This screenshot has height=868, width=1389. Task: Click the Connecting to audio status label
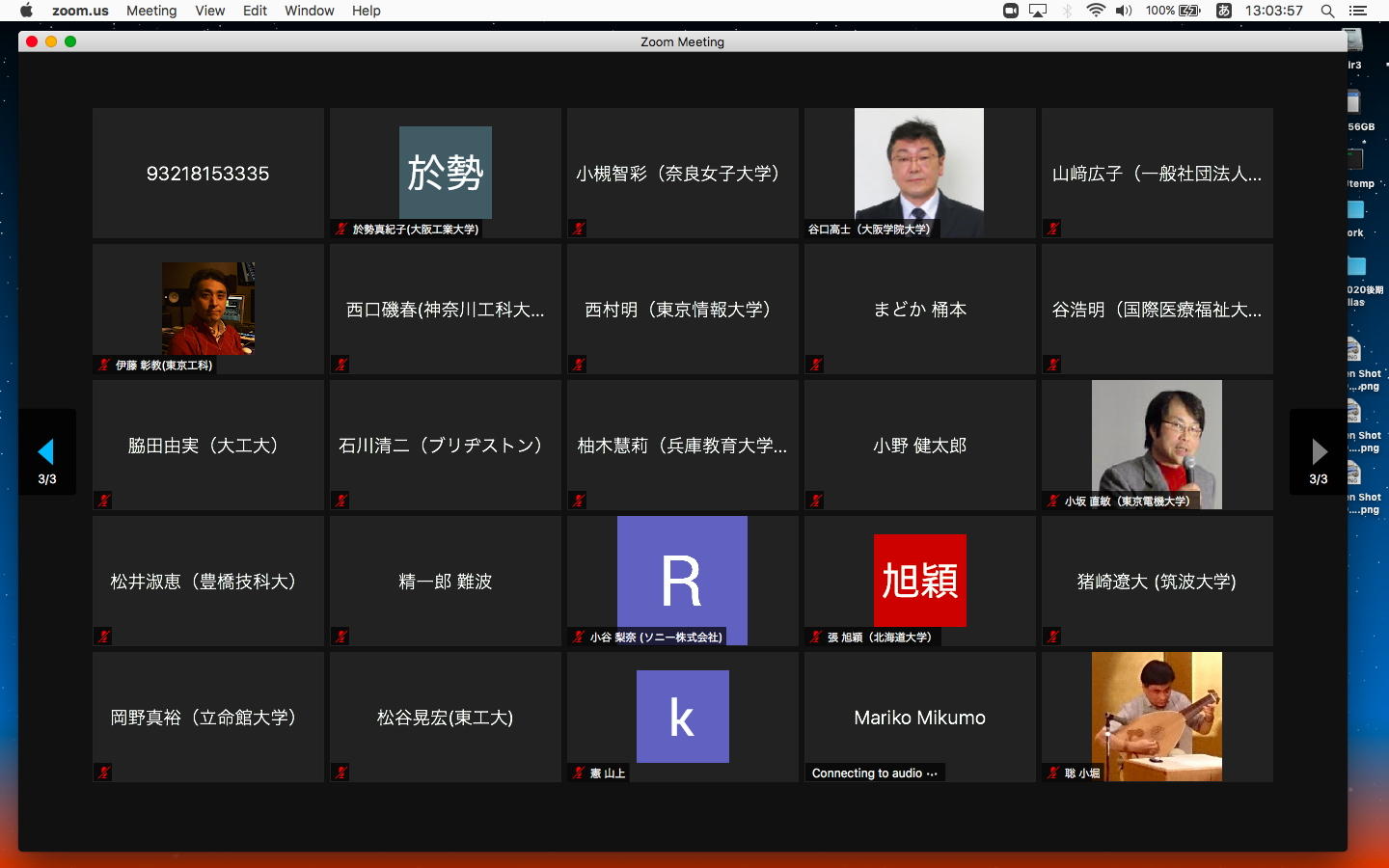tap(874, 773)
